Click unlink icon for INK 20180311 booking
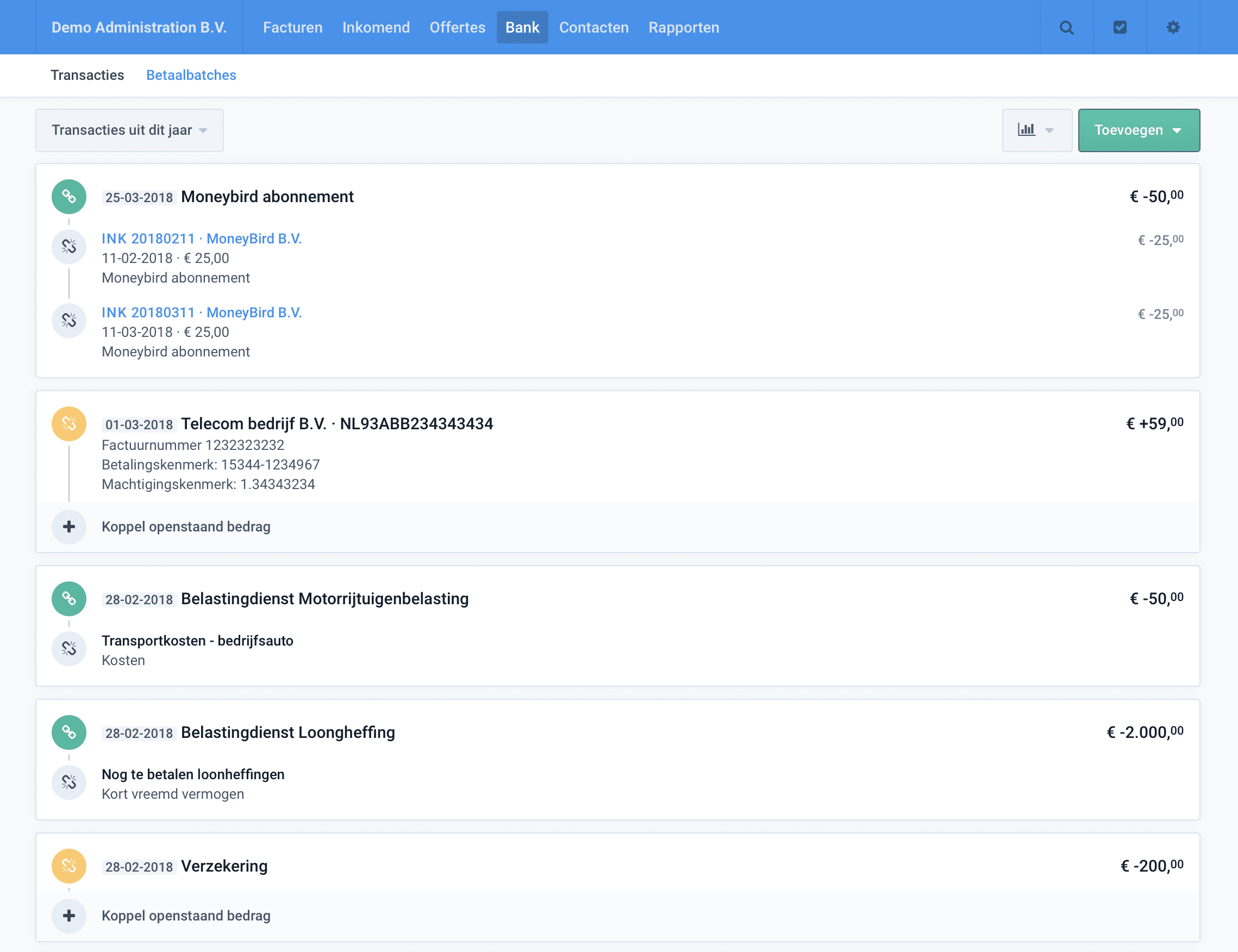 pos(68,321)
